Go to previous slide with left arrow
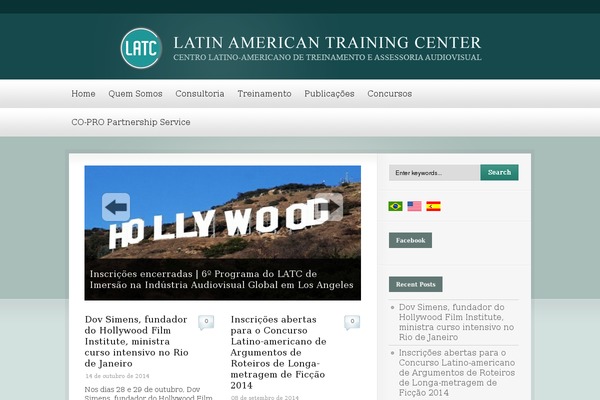 pyautogui.click(x=116, y=207)
